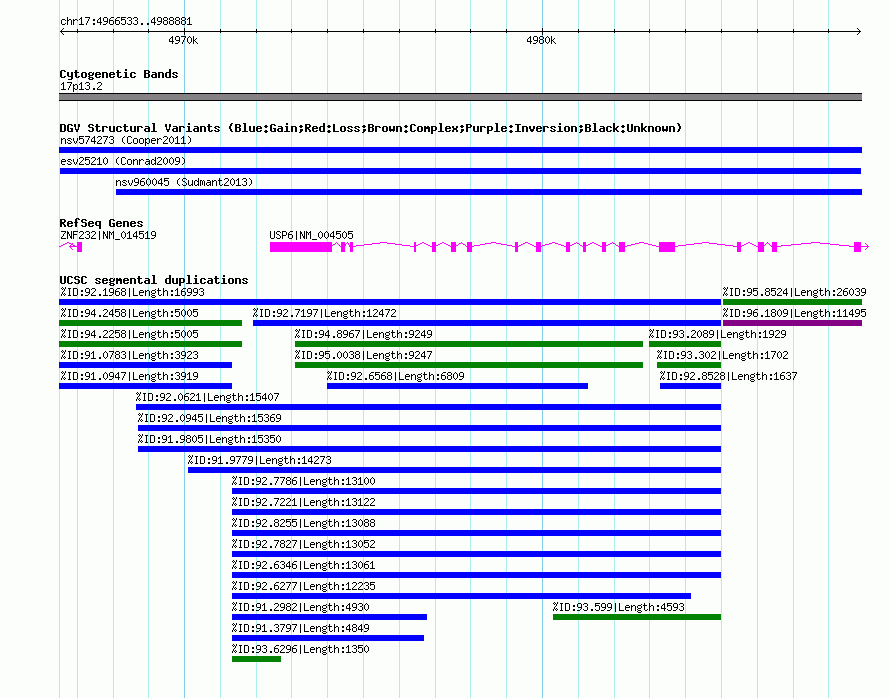Click the blue gain bar under esv25210
Image resolution: width=890 pixels, height=698 pixels.
(x=460, y=171)
